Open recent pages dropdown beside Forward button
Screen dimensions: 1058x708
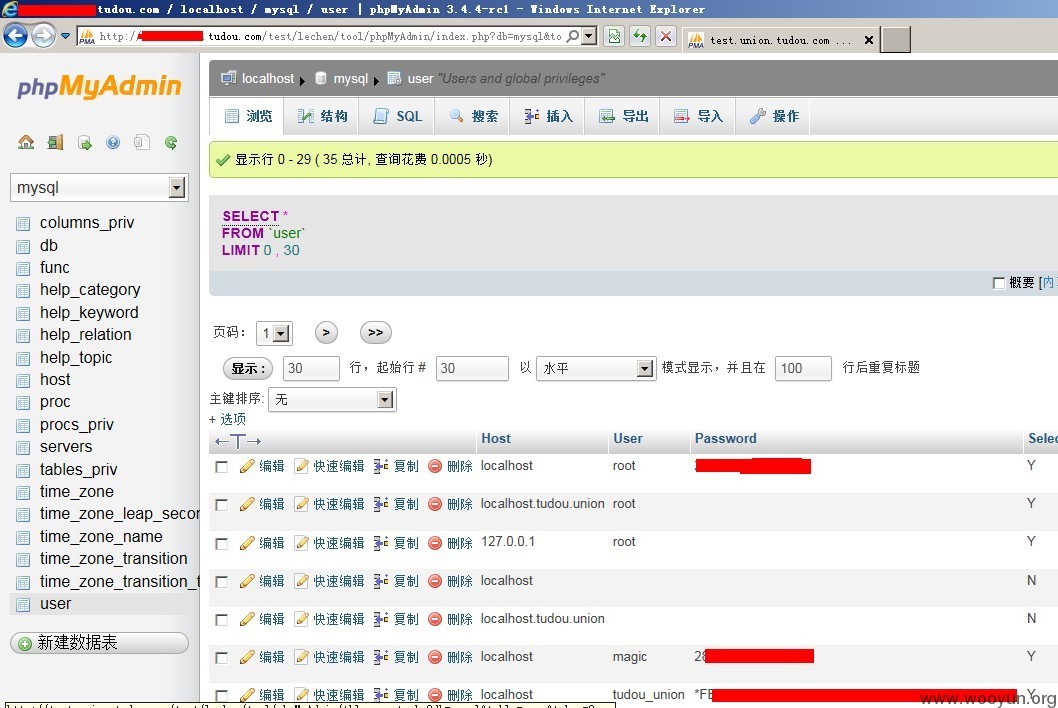pyautogui.click(x=65, y=36)
